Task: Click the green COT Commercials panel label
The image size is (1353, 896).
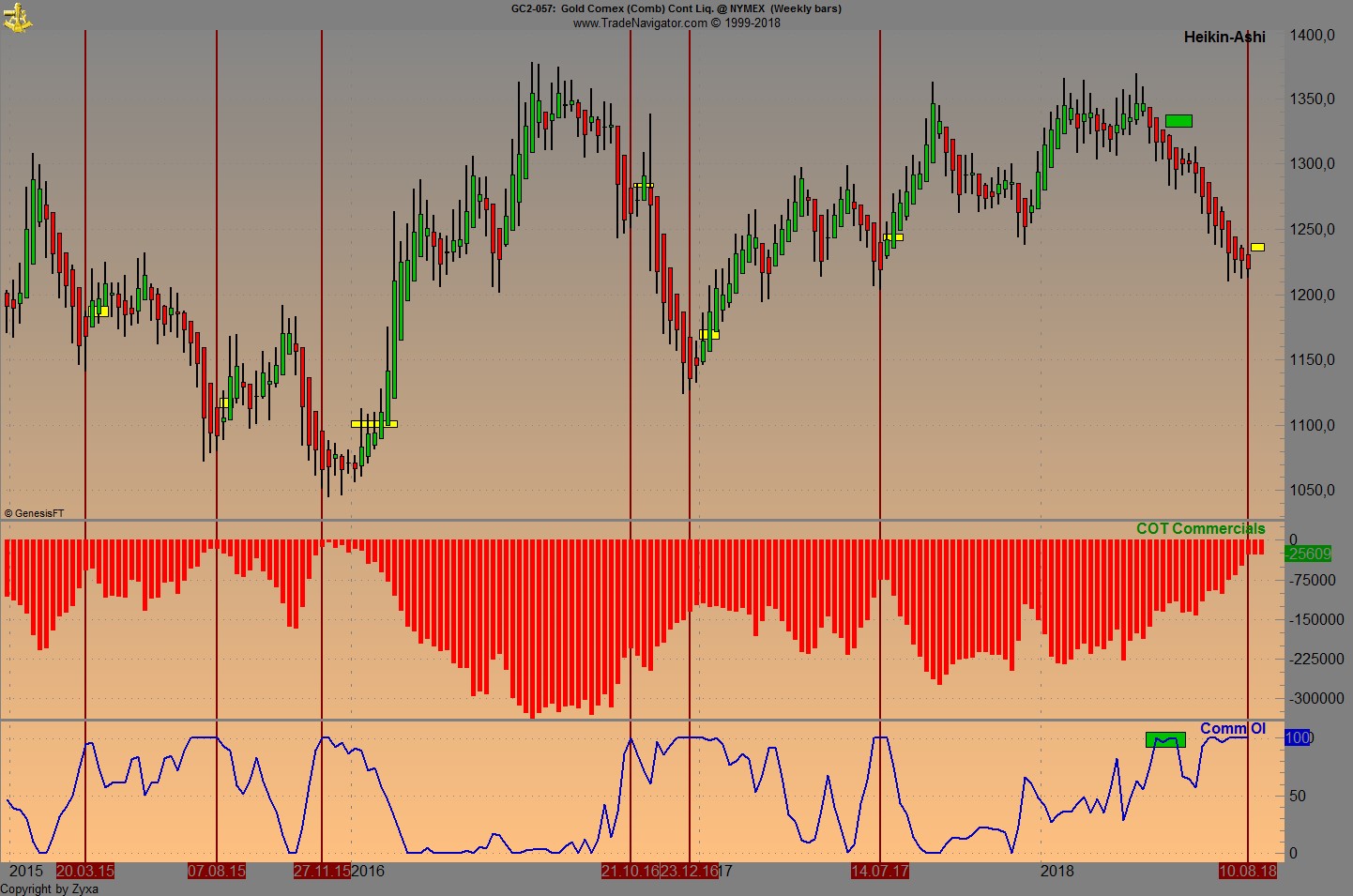Action: [x=1199, y=528]
